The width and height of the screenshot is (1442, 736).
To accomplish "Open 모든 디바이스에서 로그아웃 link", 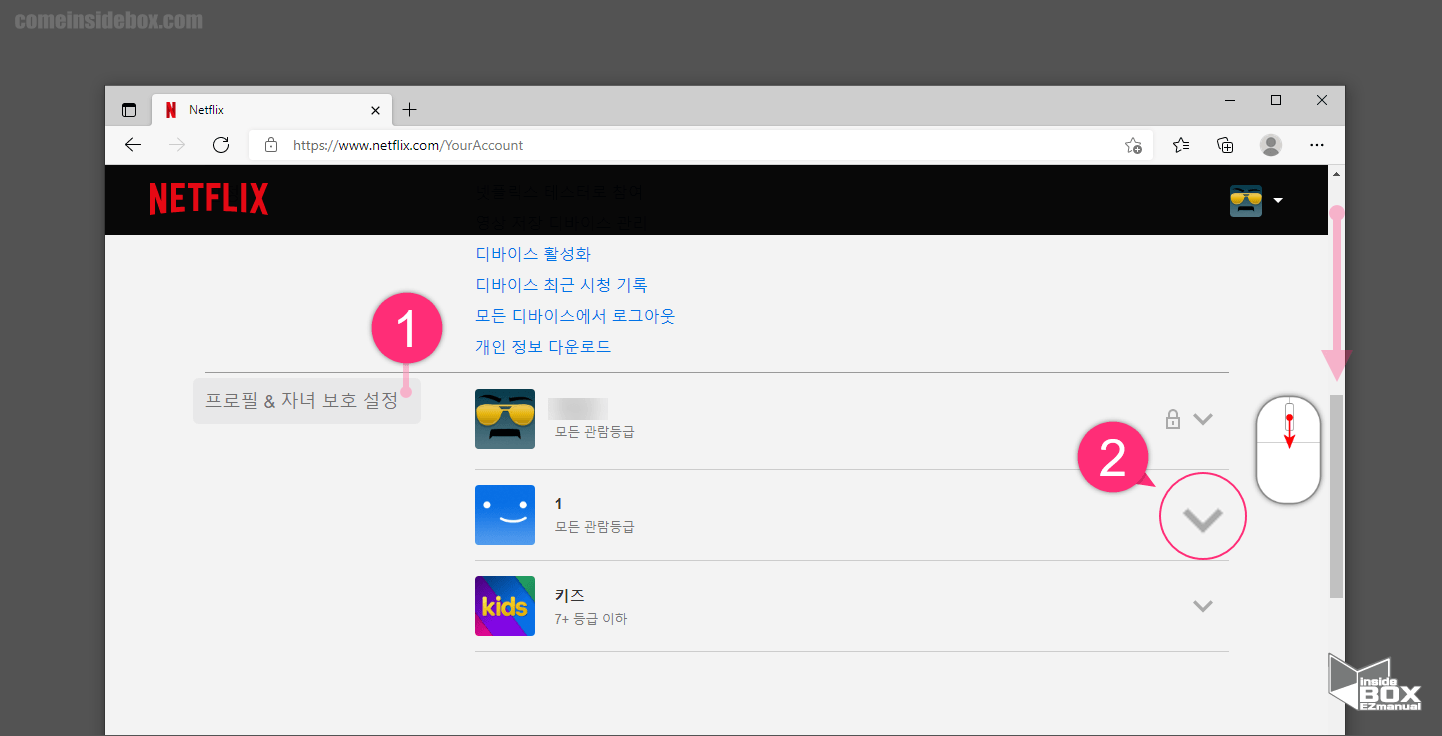I will pyautogui.click(x=575, y=316).
